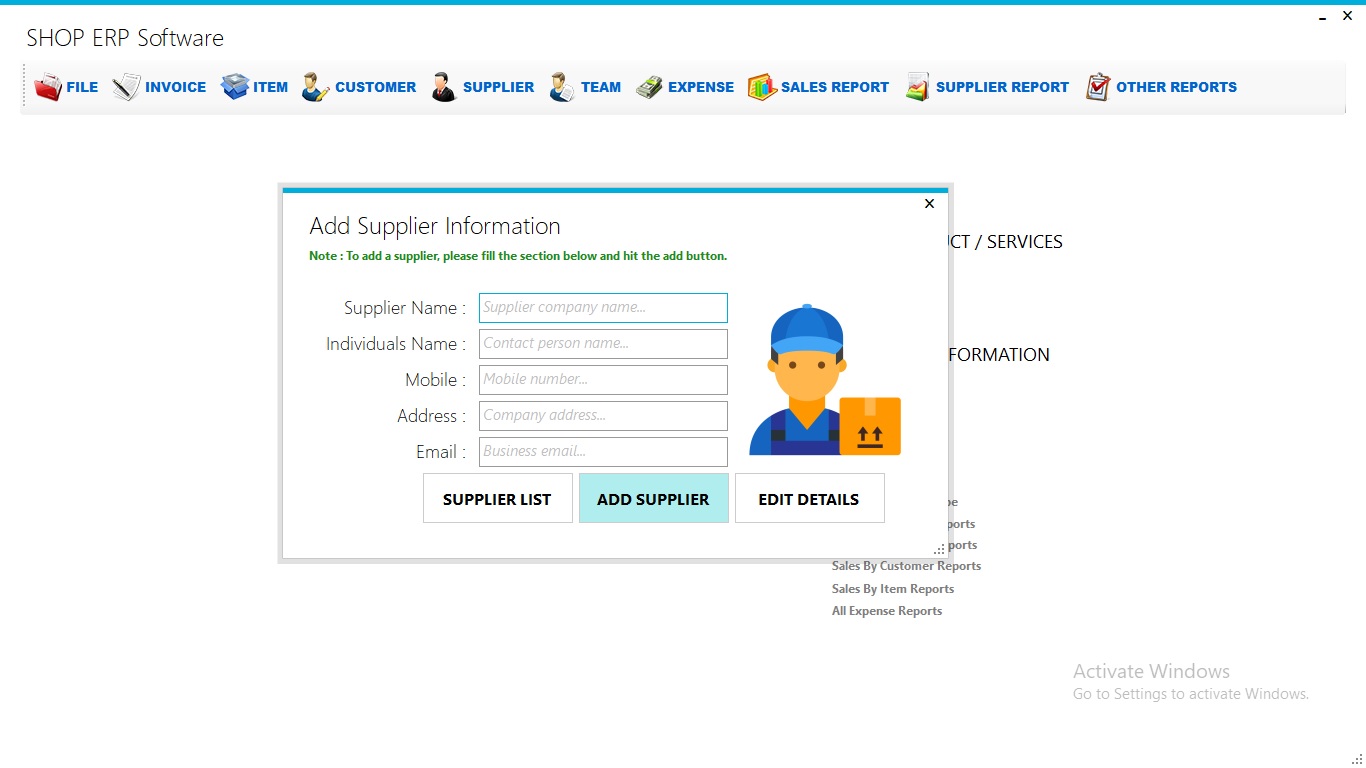
Task: Click the Supplier Name input field
Action: (602, 308)
